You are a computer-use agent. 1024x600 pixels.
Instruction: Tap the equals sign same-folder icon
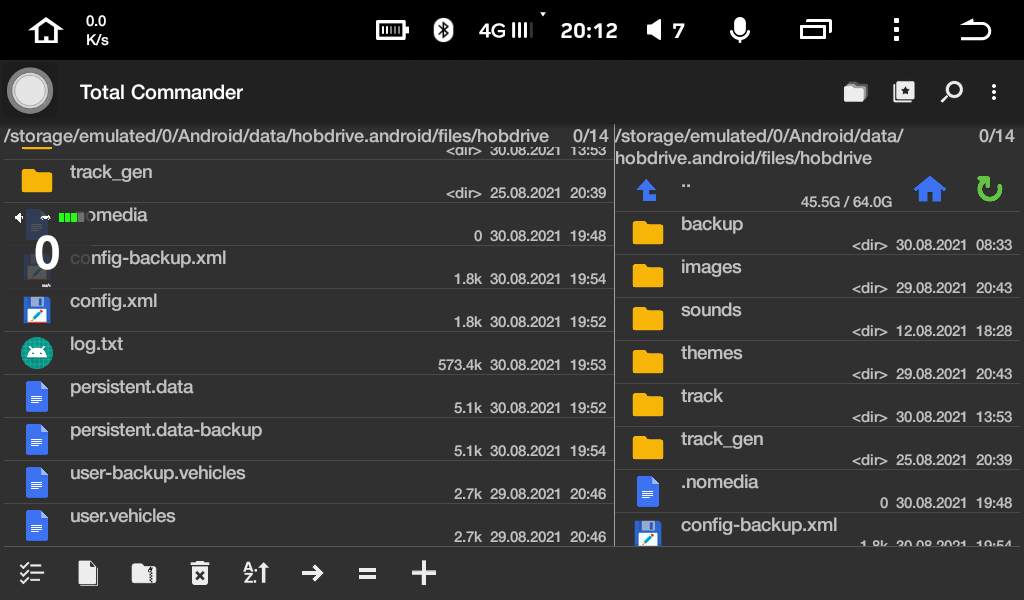point(368,573)
